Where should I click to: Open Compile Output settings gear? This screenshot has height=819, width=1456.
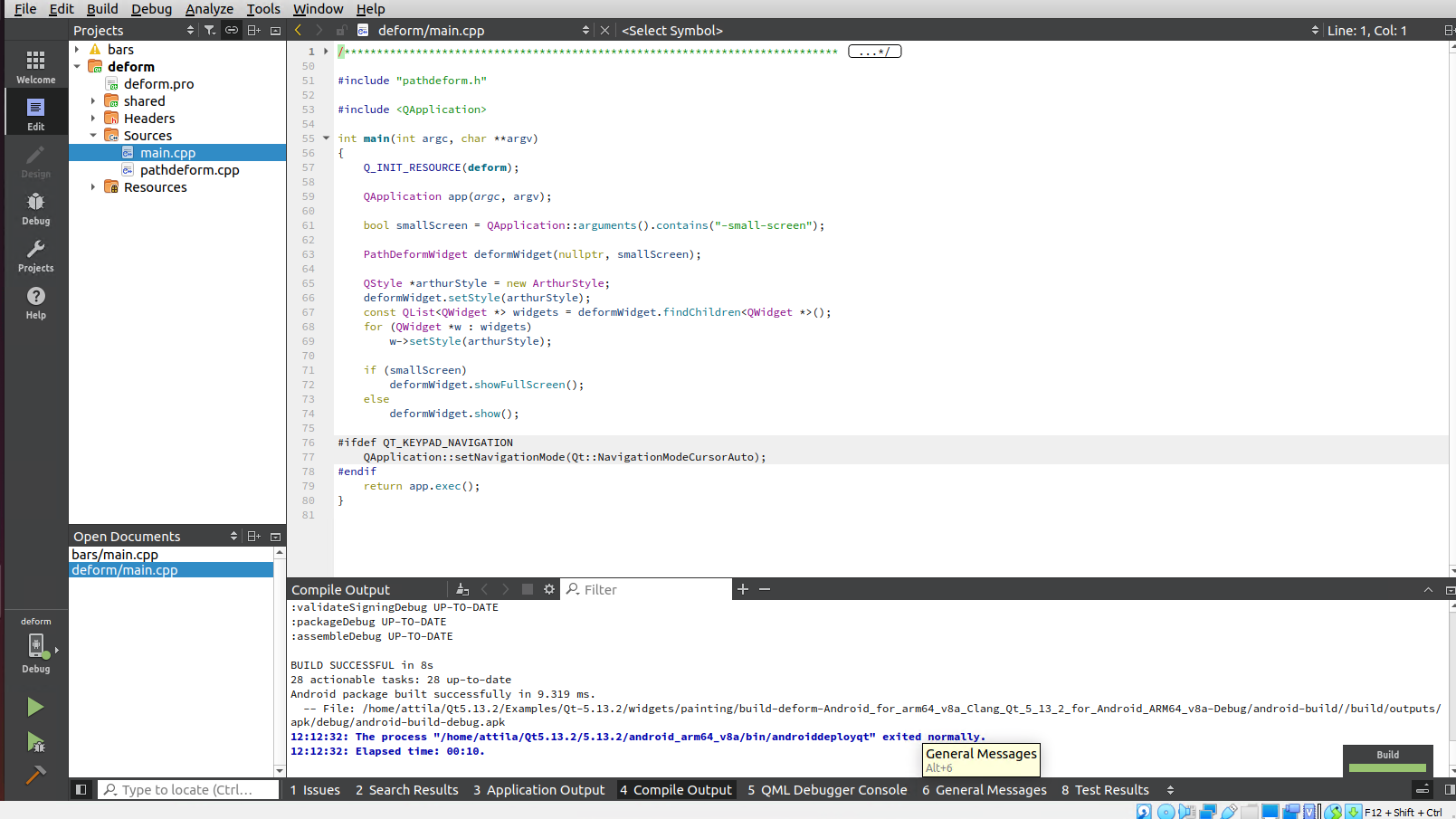(x=549, y=589)
